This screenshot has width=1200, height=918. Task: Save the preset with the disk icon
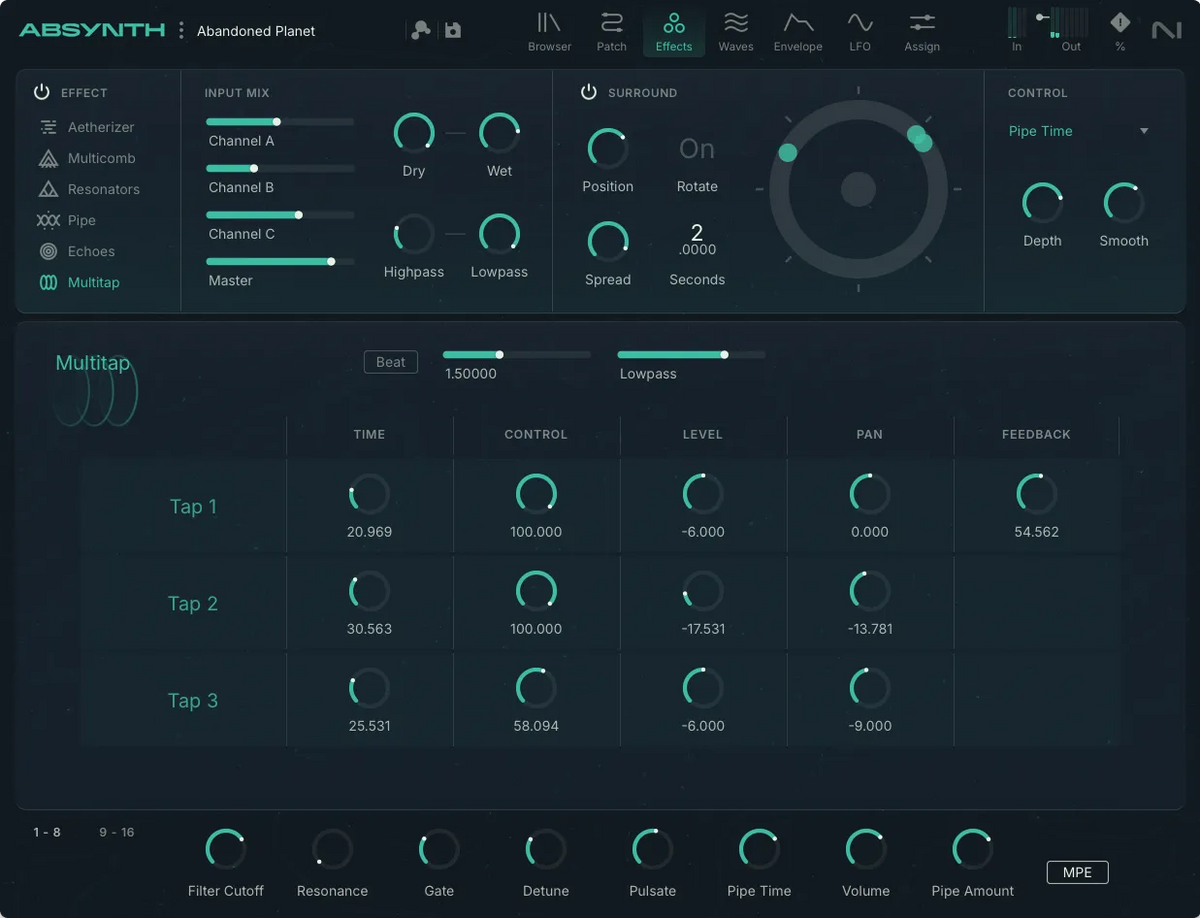pyautogui.click(x=453, y=30)
